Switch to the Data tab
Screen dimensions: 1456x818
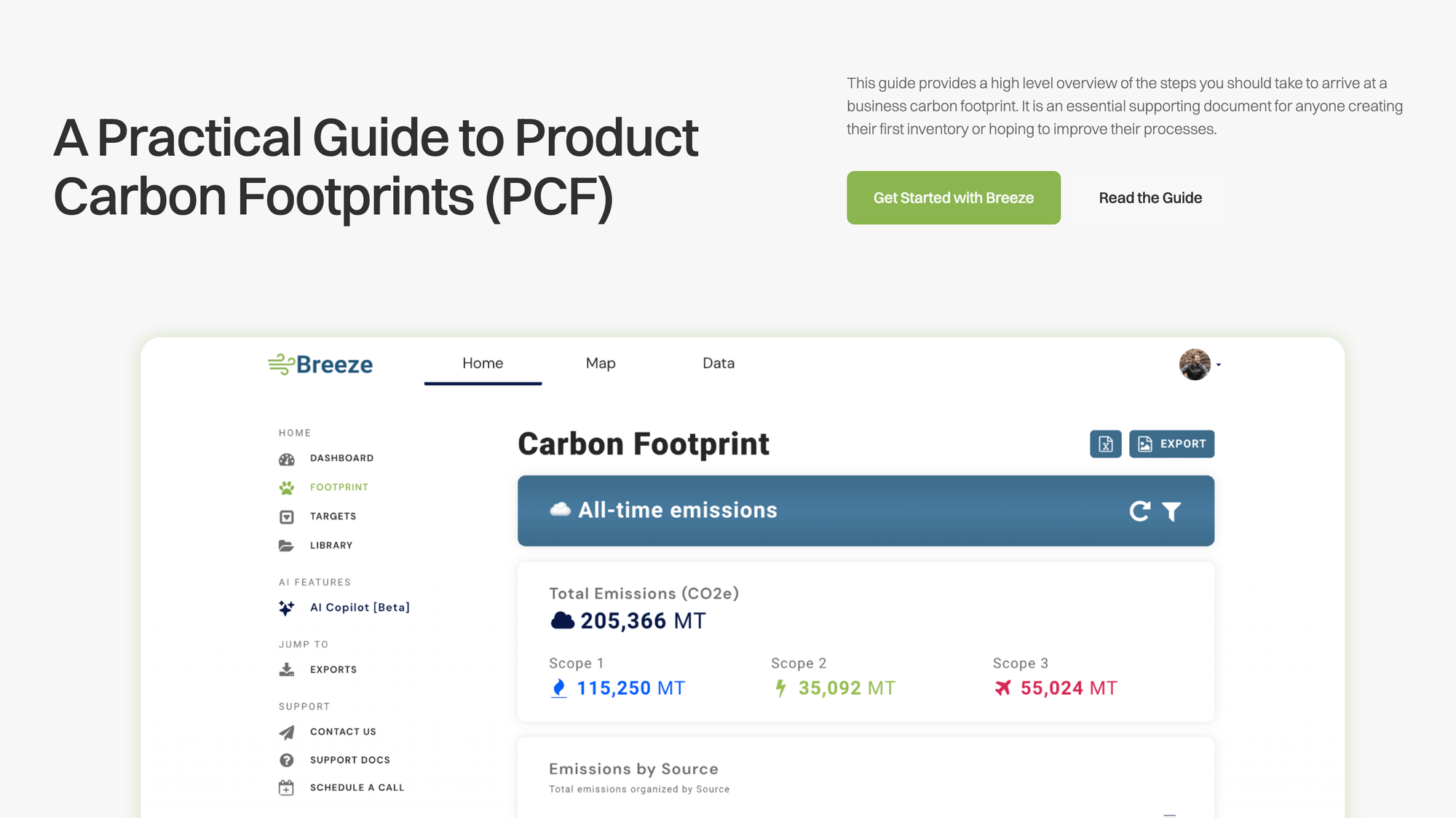tap(718, 363)
